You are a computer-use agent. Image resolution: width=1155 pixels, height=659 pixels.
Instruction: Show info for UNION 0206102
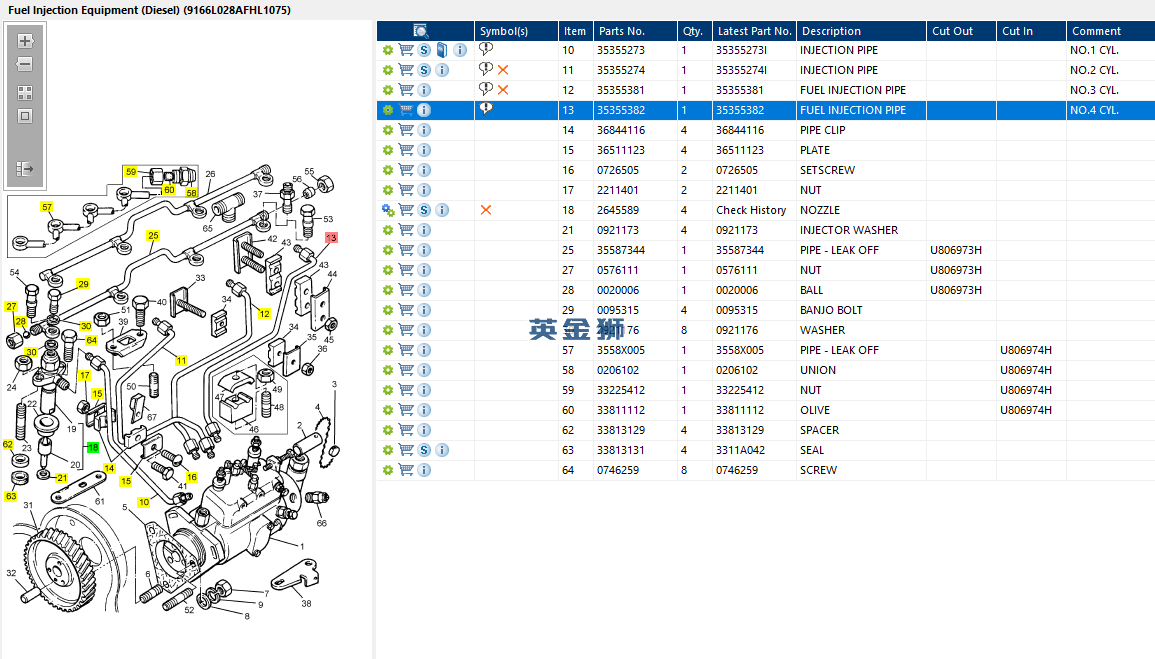coord(424,370)
